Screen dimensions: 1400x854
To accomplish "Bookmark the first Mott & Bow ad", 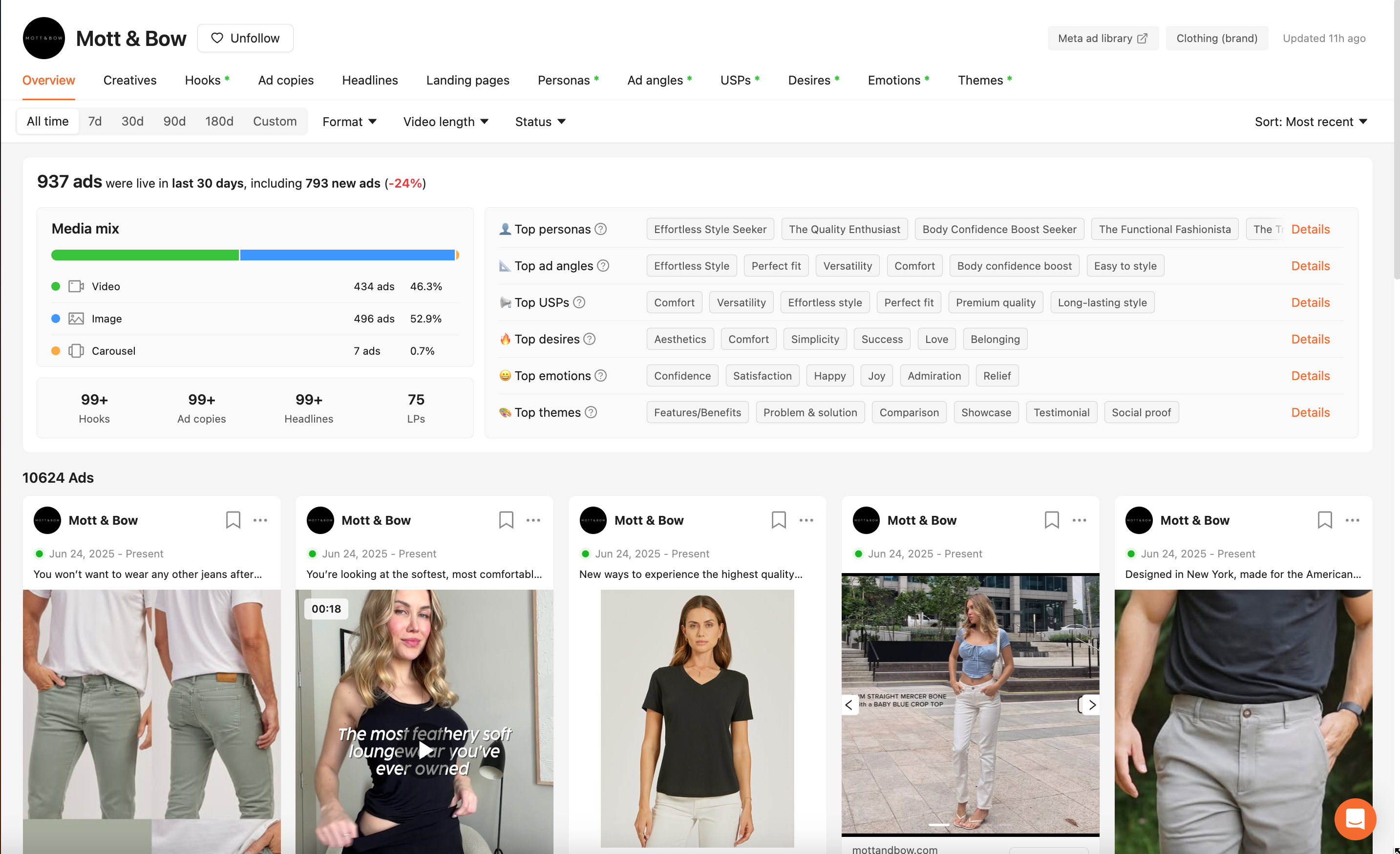I will (x=233, y=520).
